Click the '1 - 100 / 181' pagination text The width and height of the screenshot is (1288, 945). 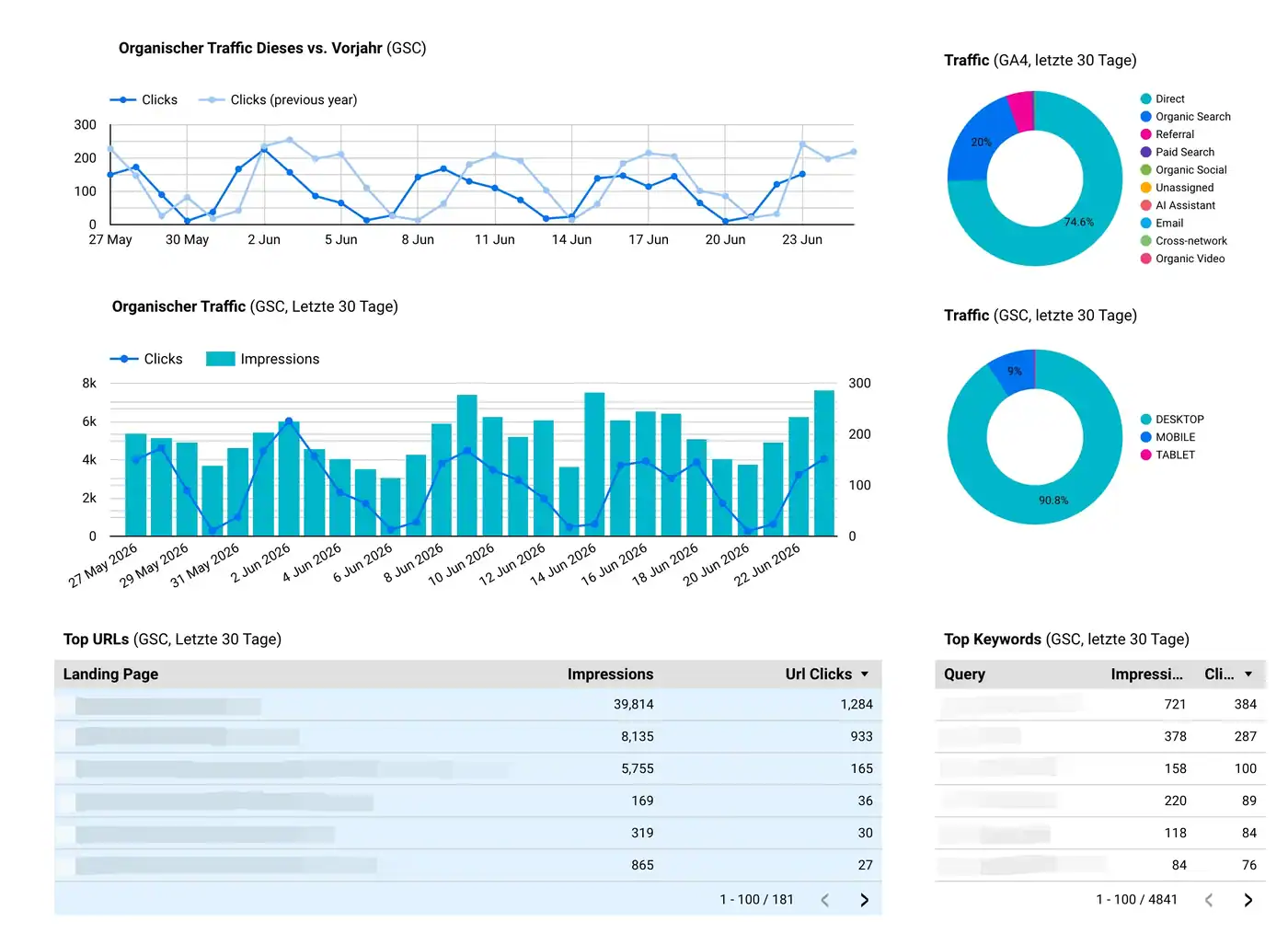pos(756,900)
